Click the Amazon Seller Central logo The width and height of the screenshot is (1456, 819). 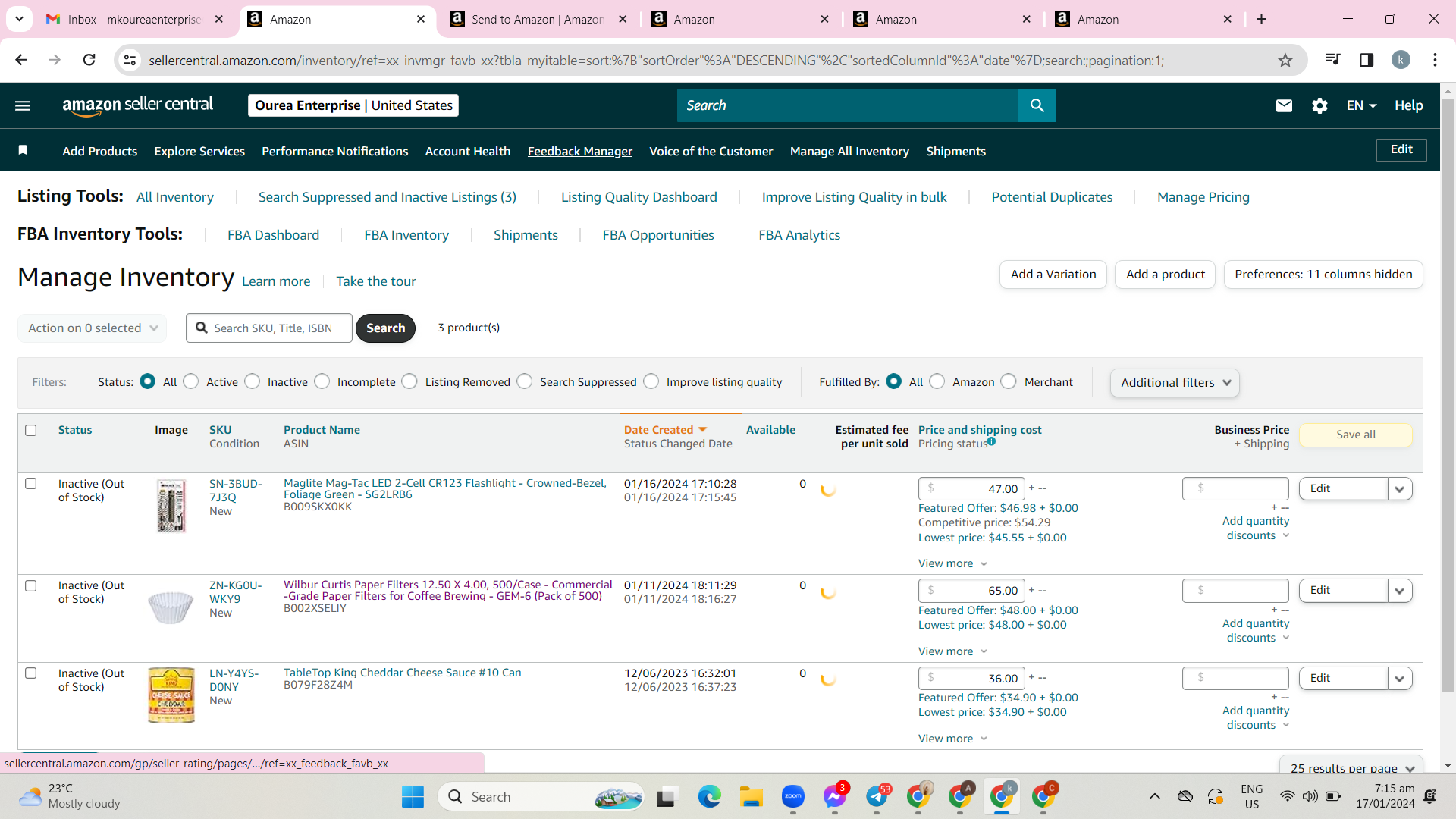pos(137,105)
